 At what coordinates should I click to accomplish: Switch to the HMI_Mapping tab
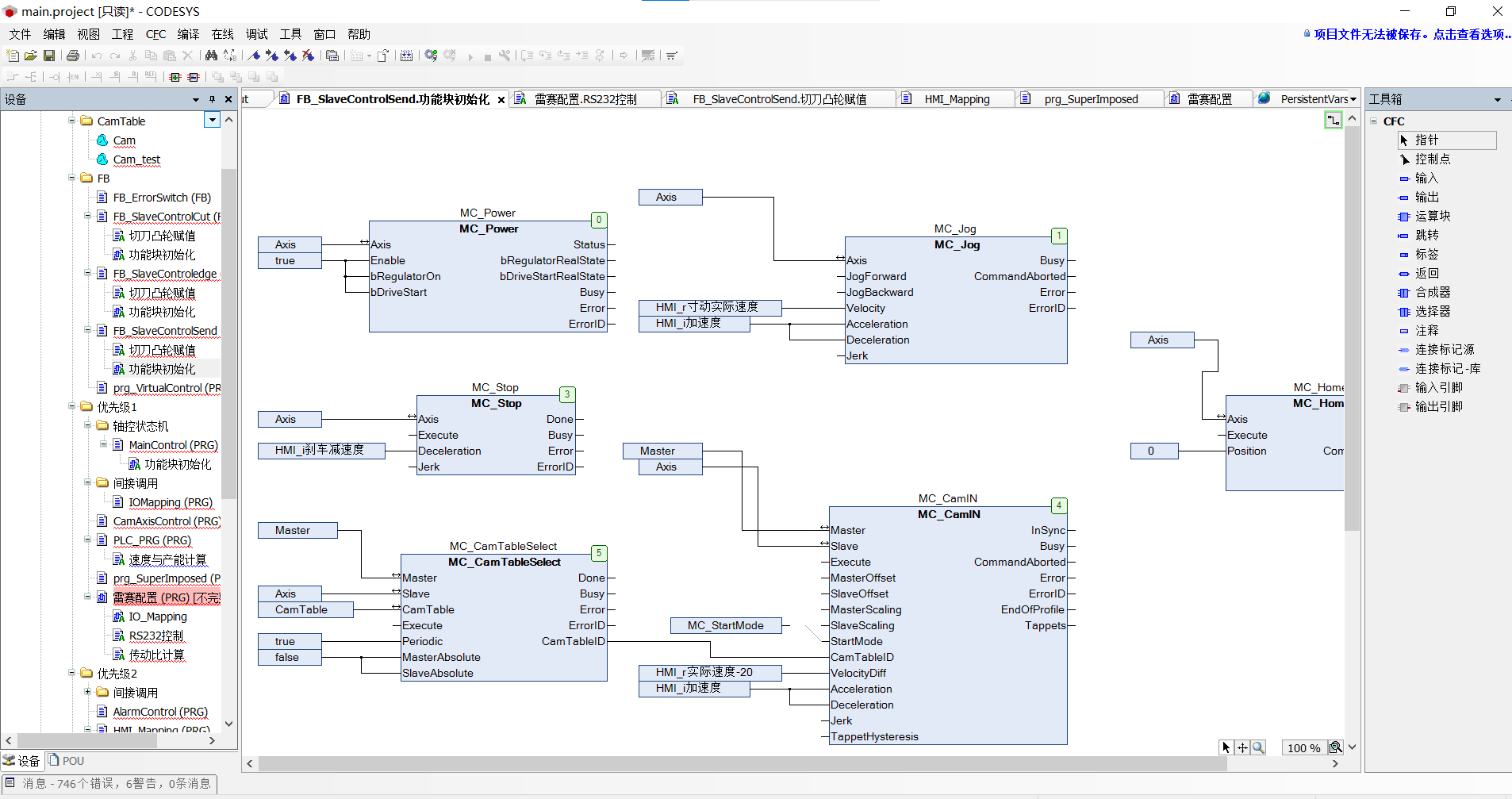point(956,99)
